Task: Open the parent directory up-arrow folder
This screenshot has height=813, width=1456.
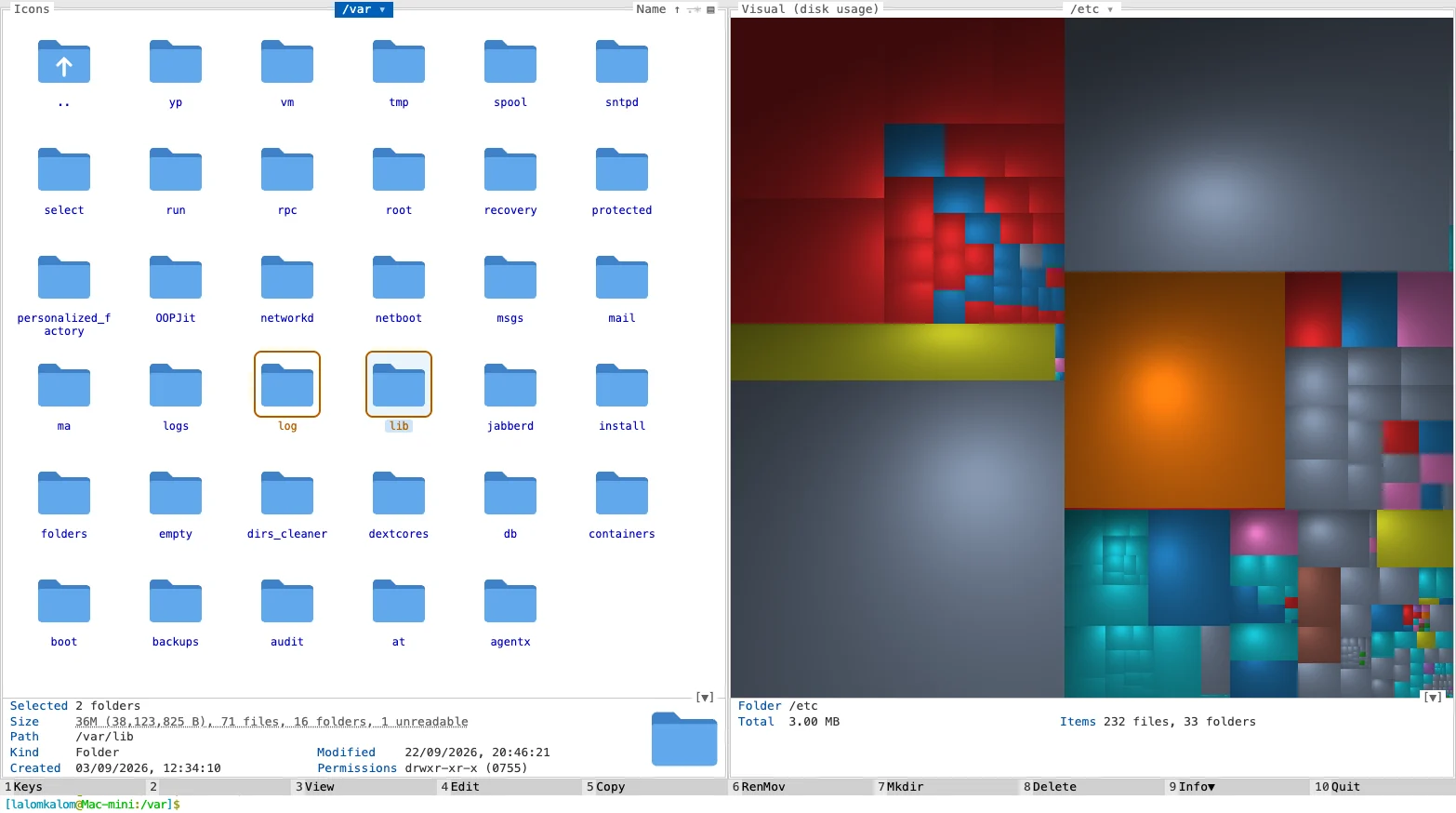Action: (x=64, y=61)
